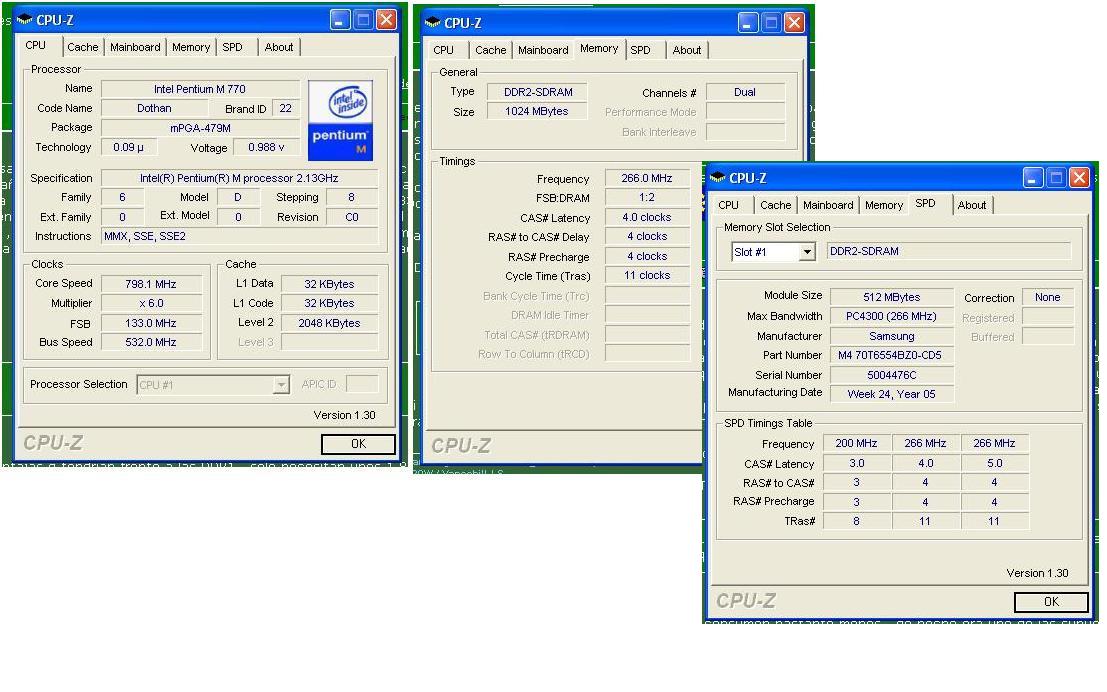
Task: Open About tab in right SPD window
Action: click(972, 205)
